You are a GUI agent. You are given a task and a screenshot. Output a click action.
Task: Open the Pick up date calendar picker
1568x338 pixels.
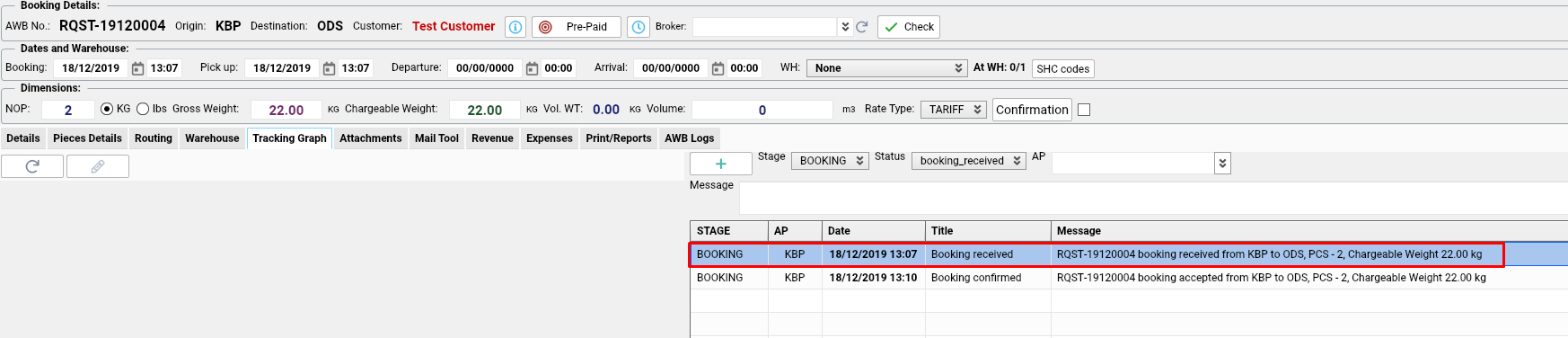point(329,68)
